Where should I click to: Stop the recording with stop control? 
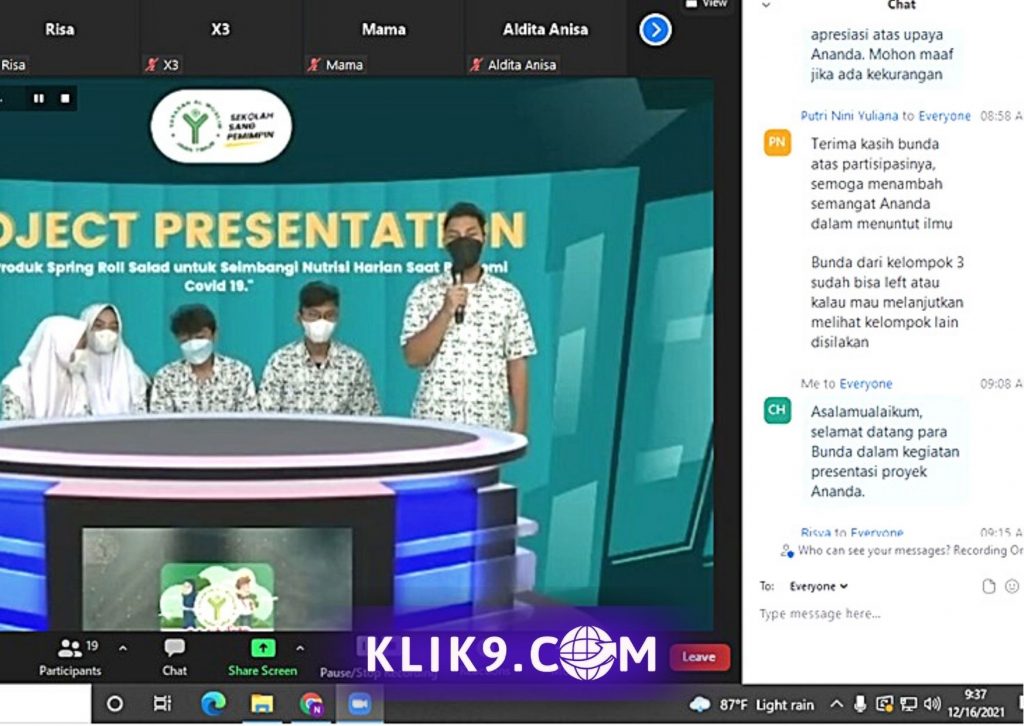(65, 98)
